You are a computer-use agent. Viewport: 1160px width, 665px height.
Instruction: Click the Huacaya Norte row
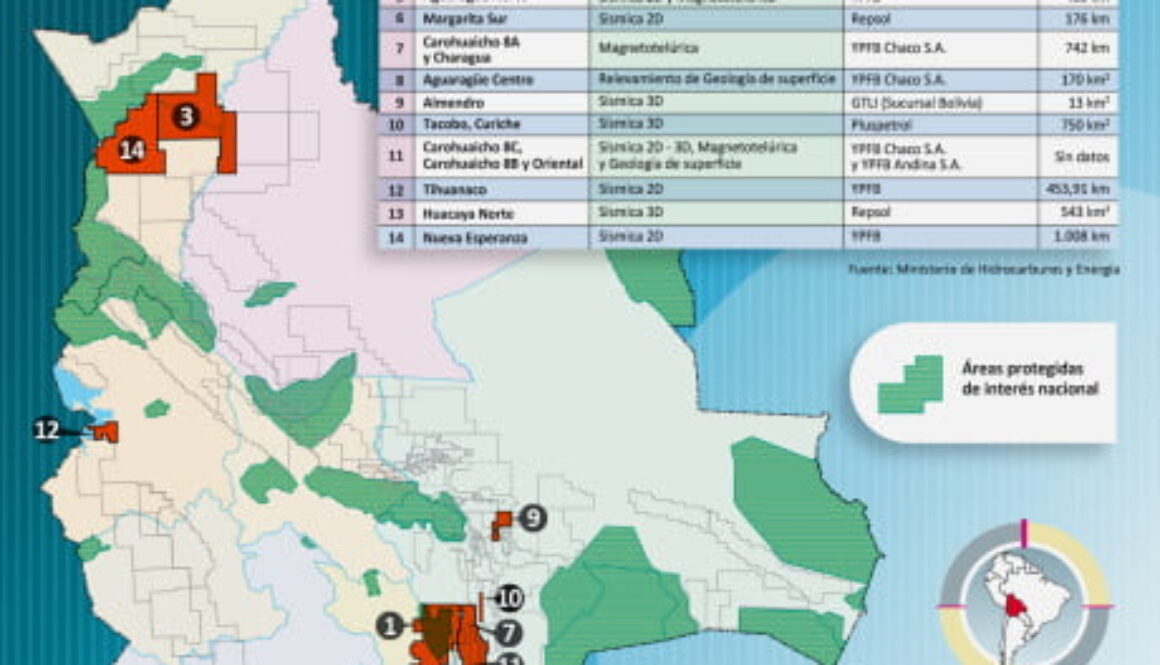point(748,213)
